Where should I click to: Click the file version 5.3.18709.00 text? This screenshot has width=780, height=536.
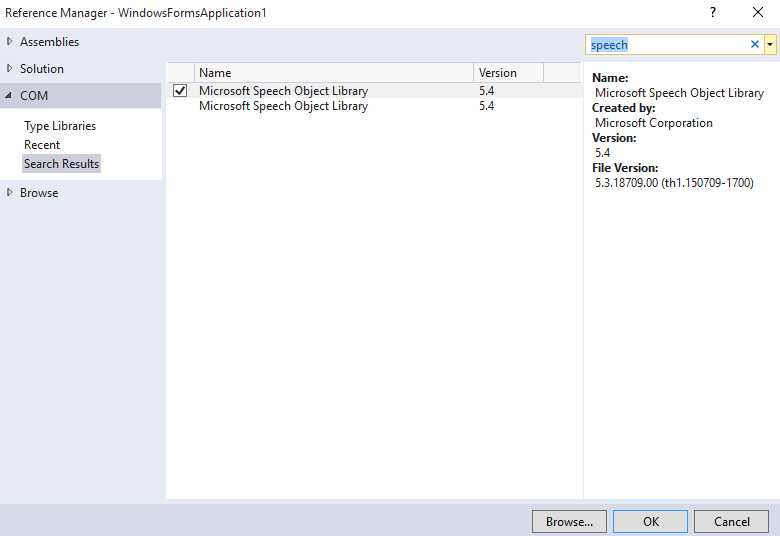click(674, 183)
